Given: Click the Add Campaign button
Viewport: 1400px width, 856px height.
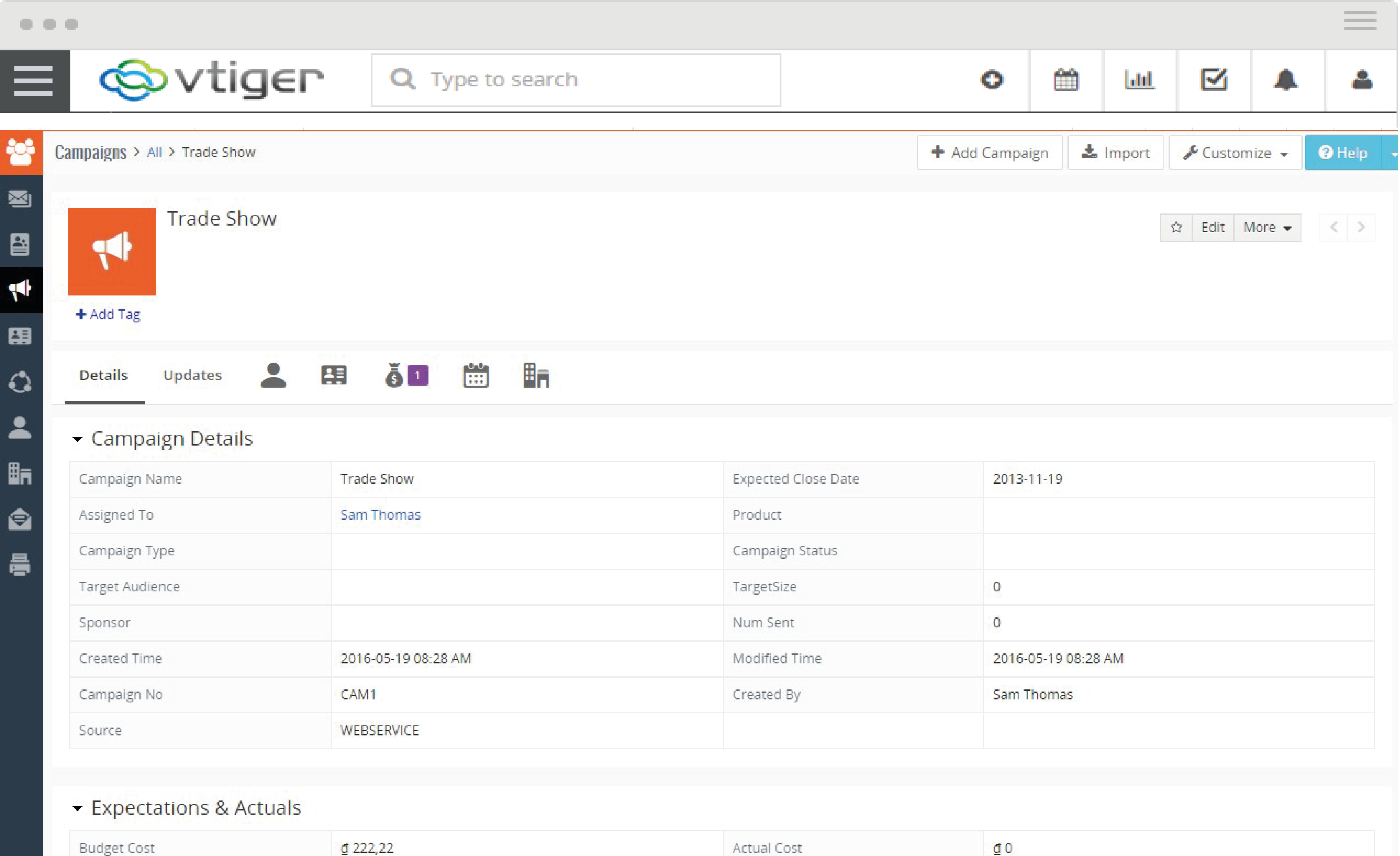Looking at the screenshot, I should point(990,153).
